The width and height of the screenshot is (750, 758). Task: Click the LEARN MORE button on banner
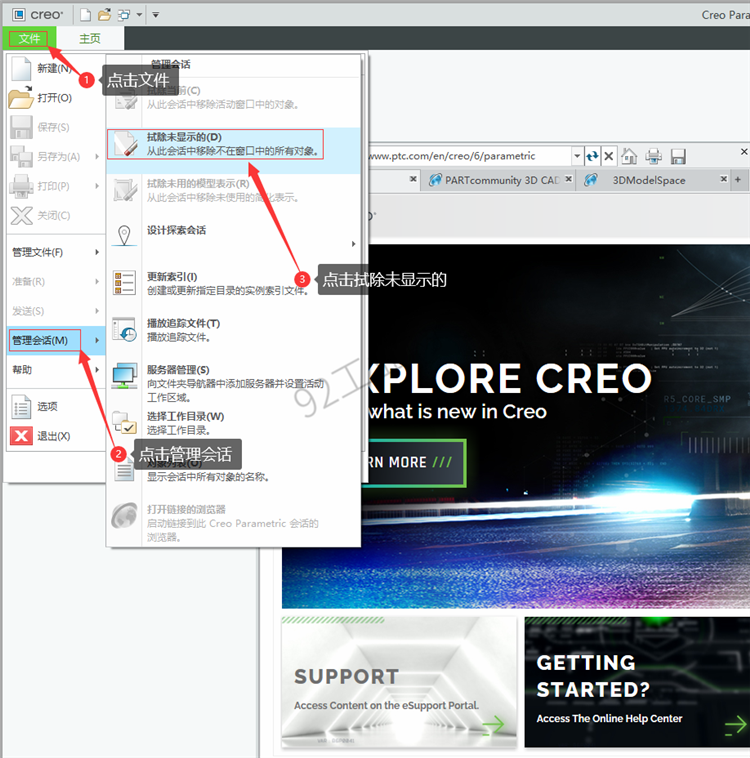(x=416, y=463)
